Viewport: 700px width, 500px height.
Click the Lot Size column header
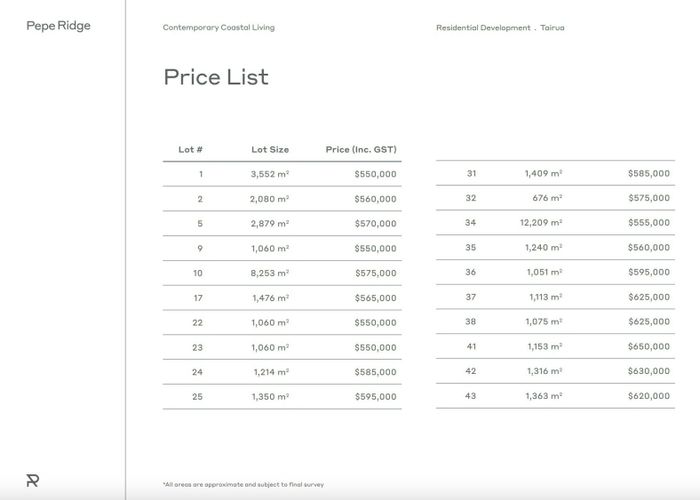tap(270, 150)
